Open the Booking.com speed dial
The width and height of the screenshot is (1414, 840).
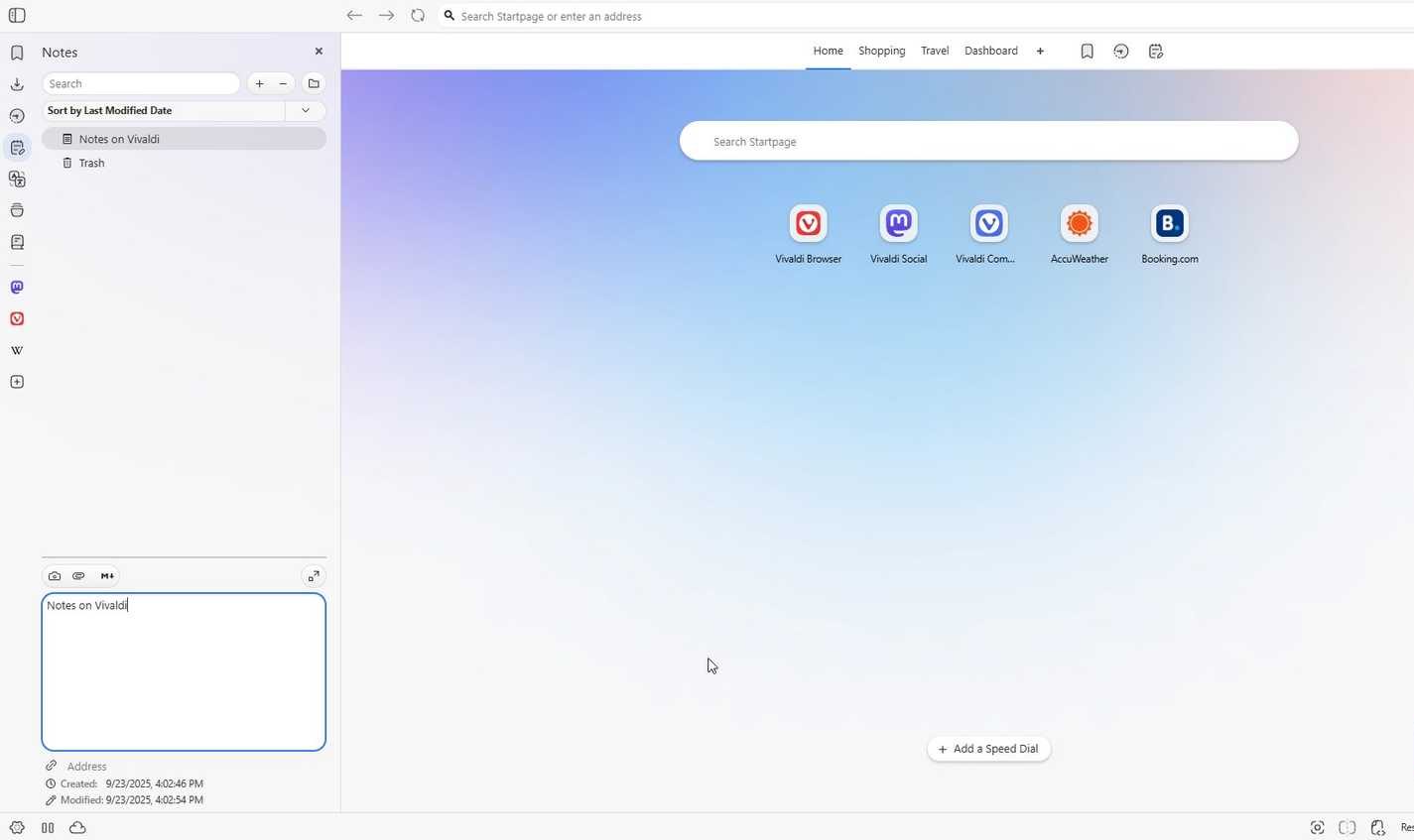click(x=1169, y=223)
